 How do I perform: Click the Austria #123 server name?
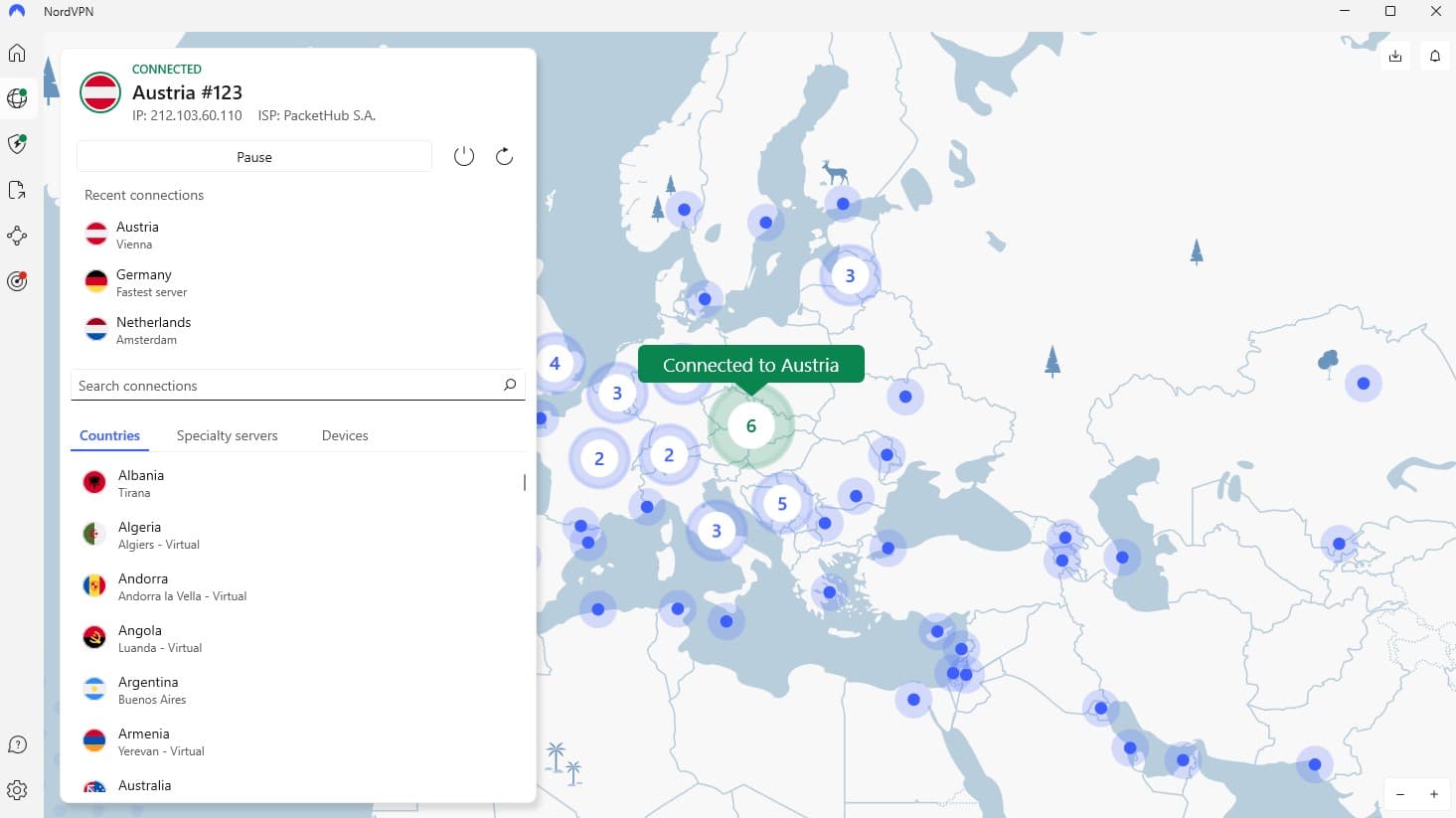click(187, 92)
